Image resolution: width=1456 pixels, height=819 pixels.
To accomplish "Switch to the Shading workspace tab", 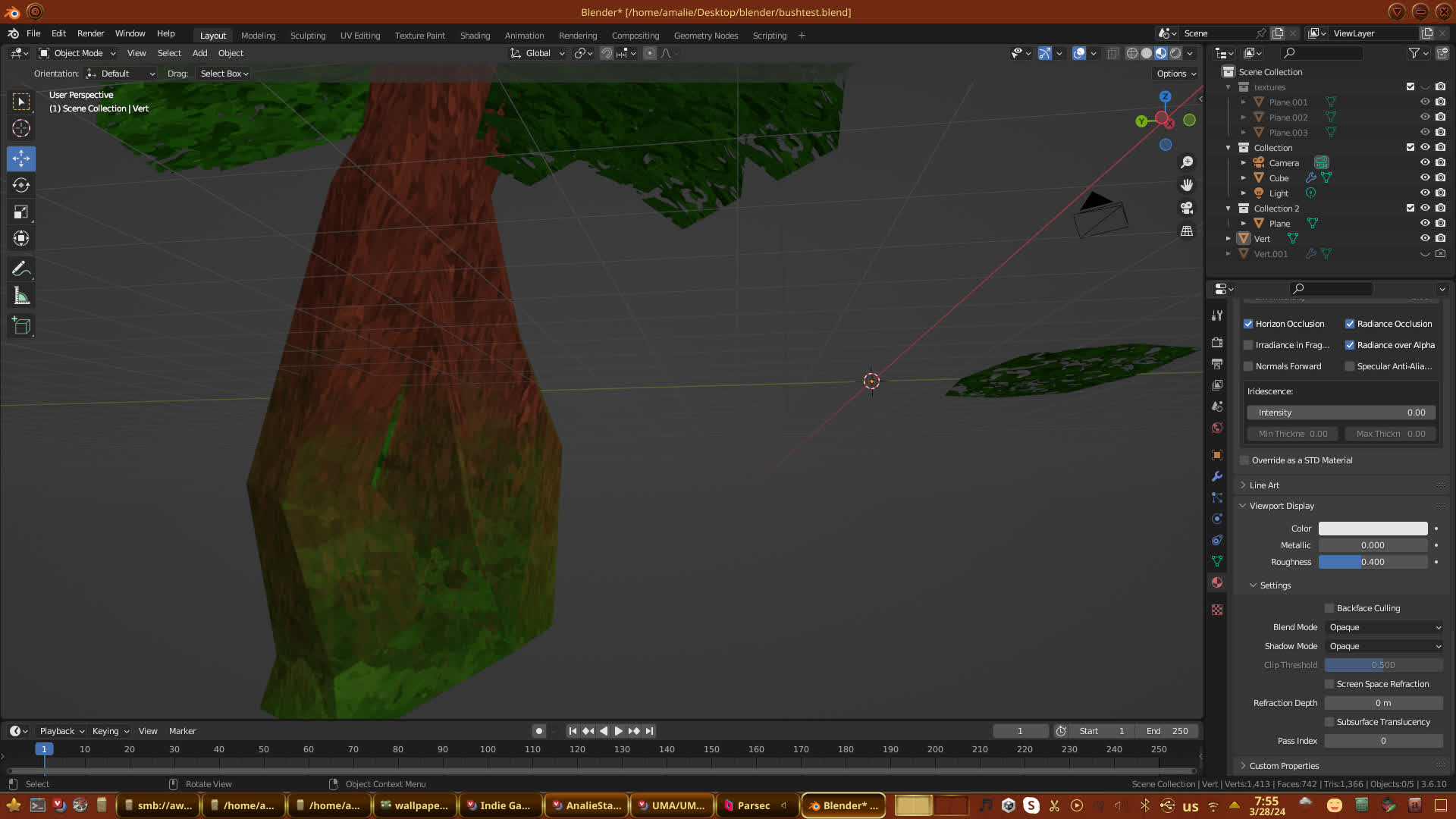I will pyautogui.click(x=475, y=36).
